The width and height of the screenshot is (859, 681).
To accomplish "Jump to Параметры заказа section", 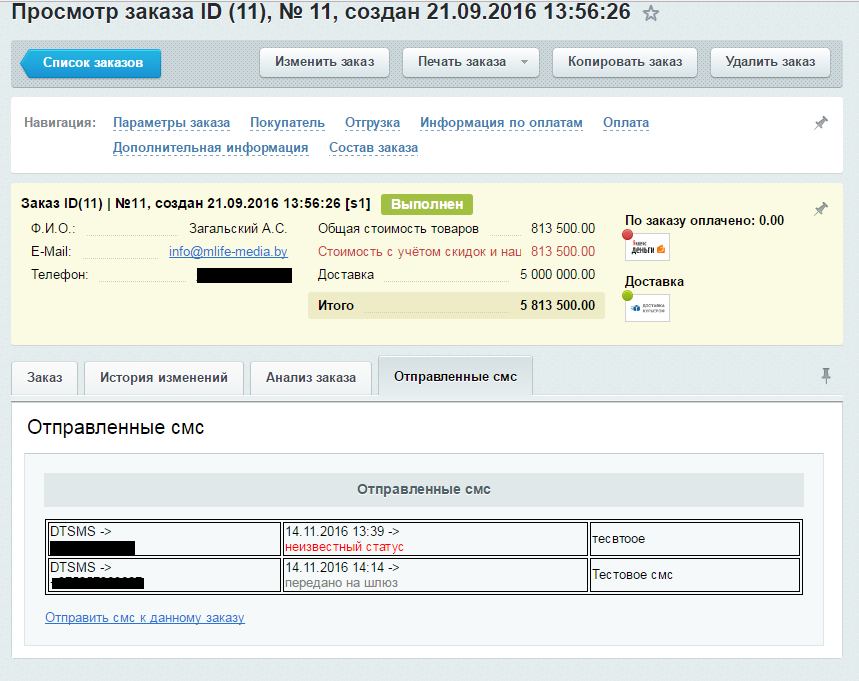I will click(x=171, y=123).
